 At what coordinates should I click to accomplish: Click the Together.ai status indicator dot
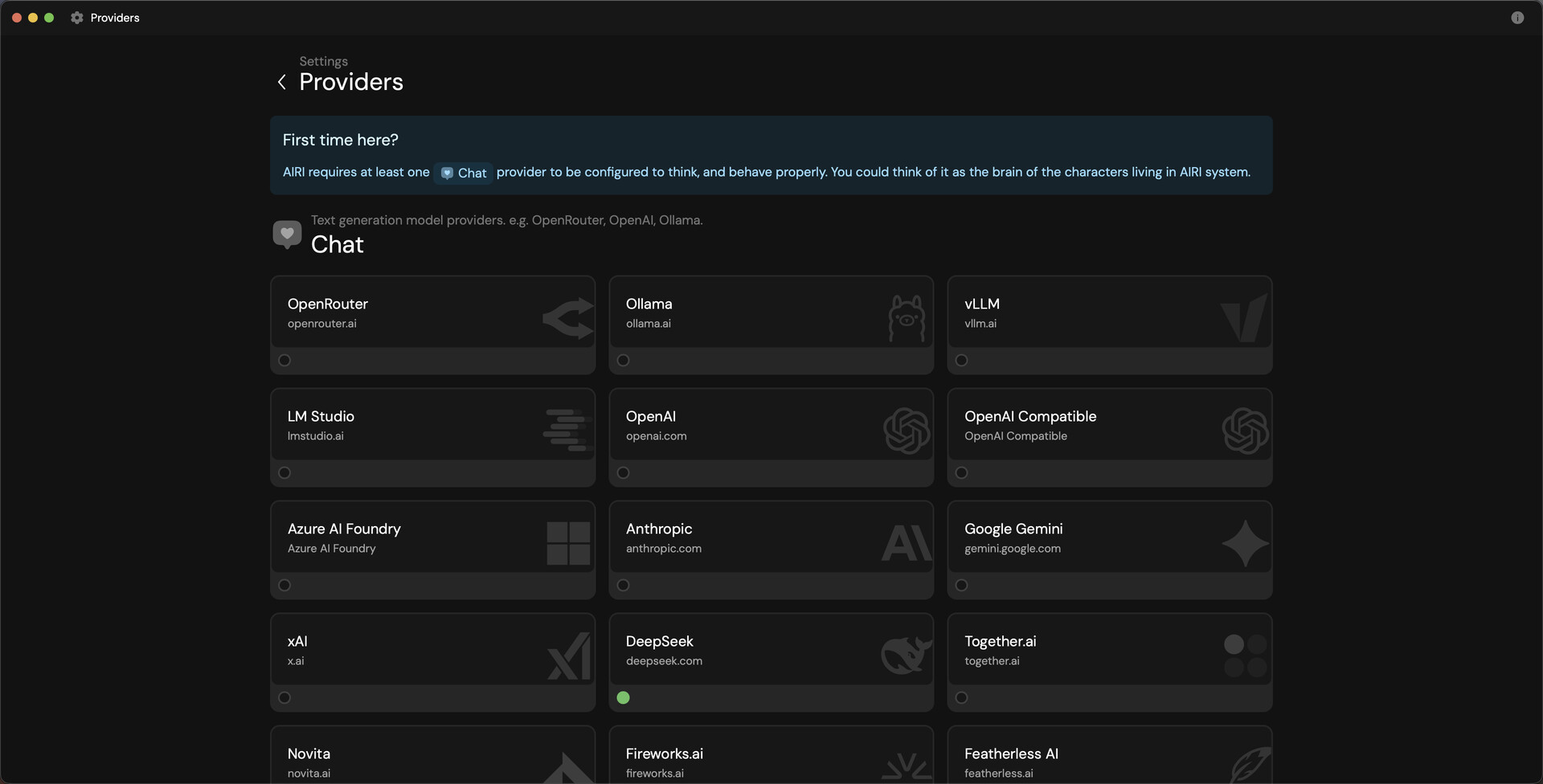pos(961,698)
